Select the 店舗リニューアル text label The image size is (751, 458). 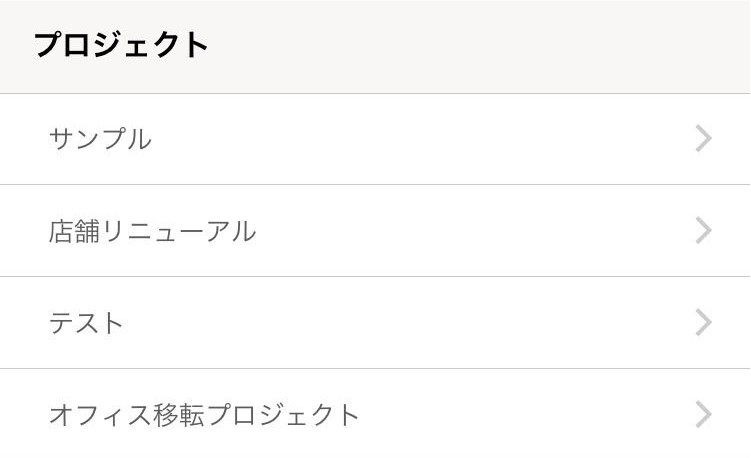[x=152, y=231]
